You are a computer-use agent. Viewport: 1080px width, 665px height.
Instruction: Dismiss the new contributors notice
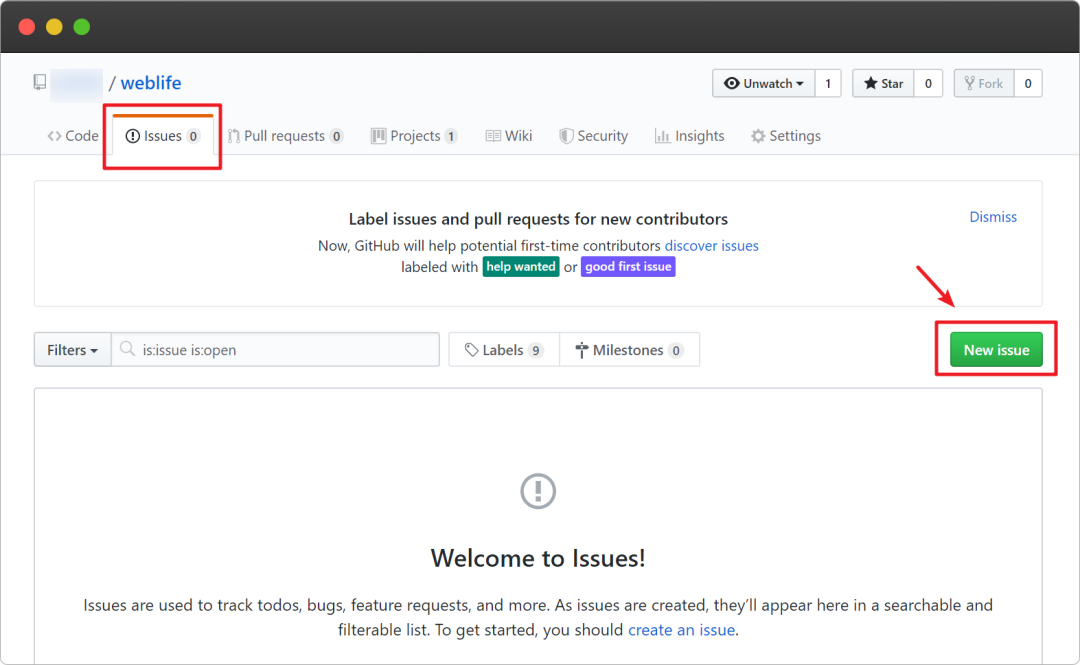coord(993,216)
